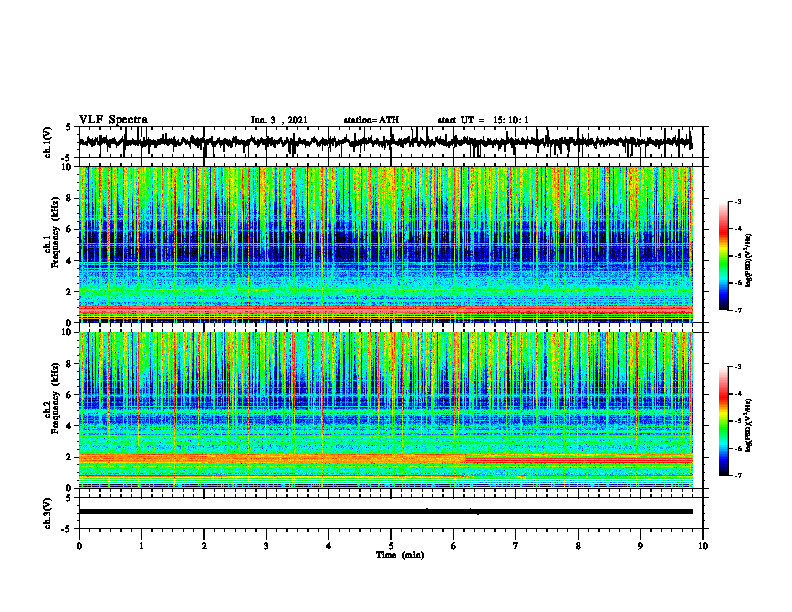Click the "2" minute tick on time axis
Screen dimensions: 792x612
point(204,546)
